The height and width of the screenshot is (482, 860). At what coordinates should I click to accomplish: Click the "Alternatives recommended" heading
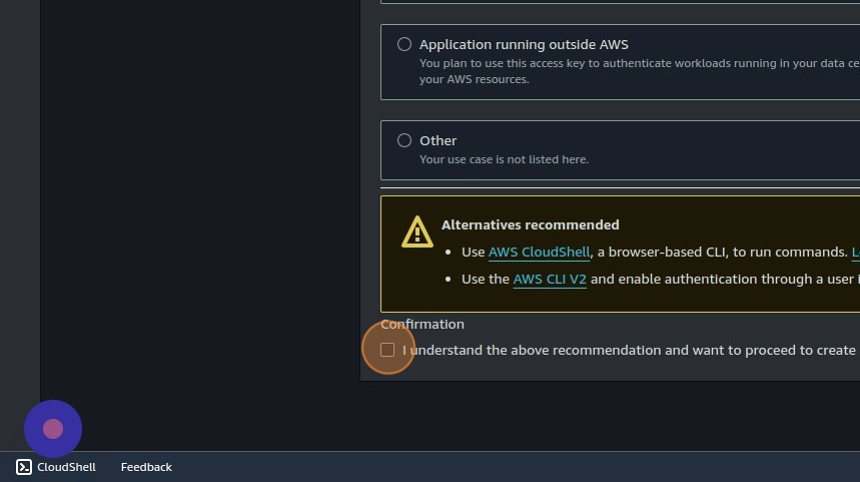pos(530,225)
